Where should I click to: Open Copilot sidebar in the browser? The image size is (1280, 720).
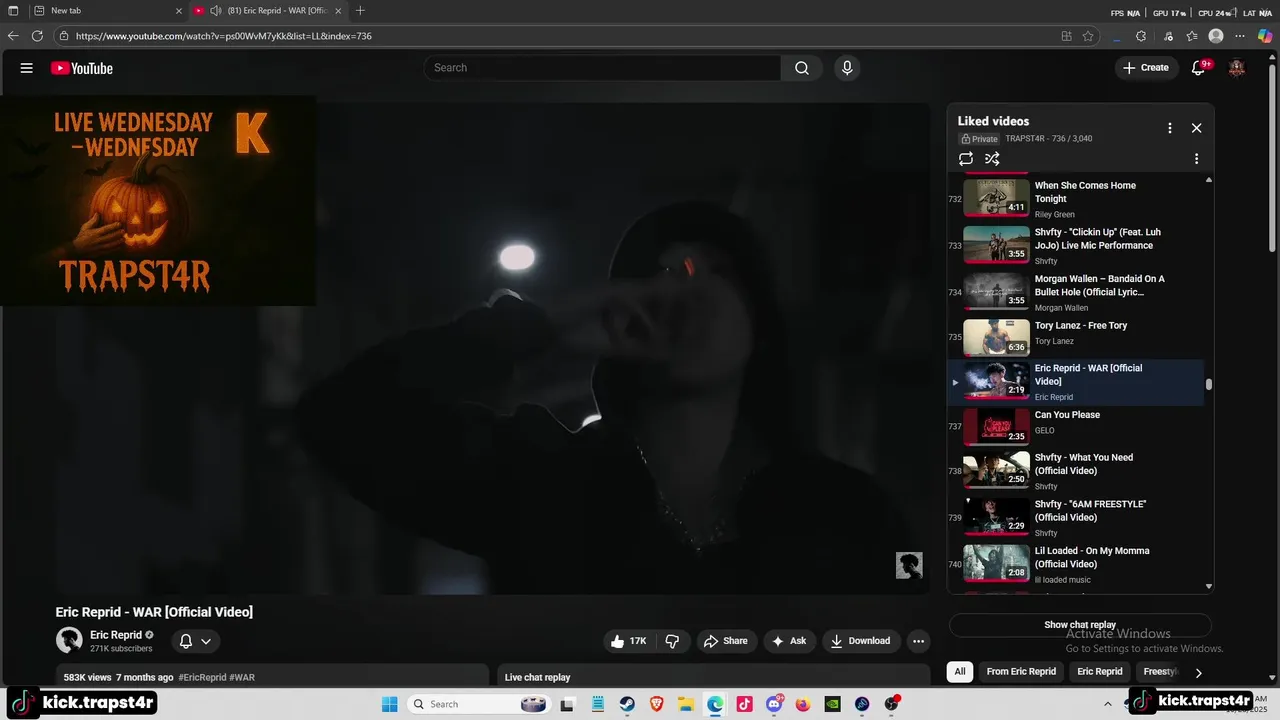(1265, 36)
